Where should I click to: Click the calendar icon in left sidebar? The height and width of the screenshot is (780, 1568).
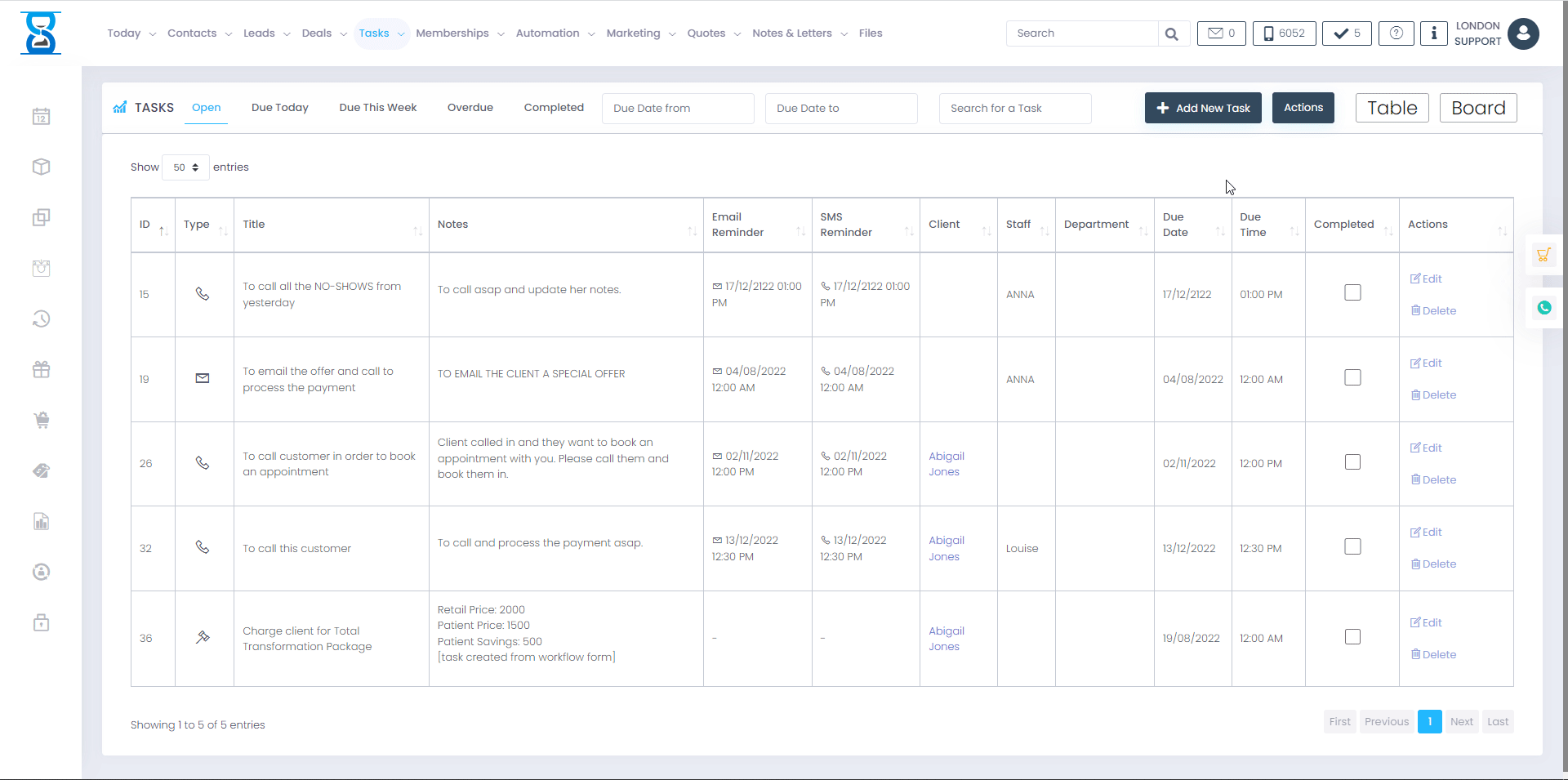(42, 117)
